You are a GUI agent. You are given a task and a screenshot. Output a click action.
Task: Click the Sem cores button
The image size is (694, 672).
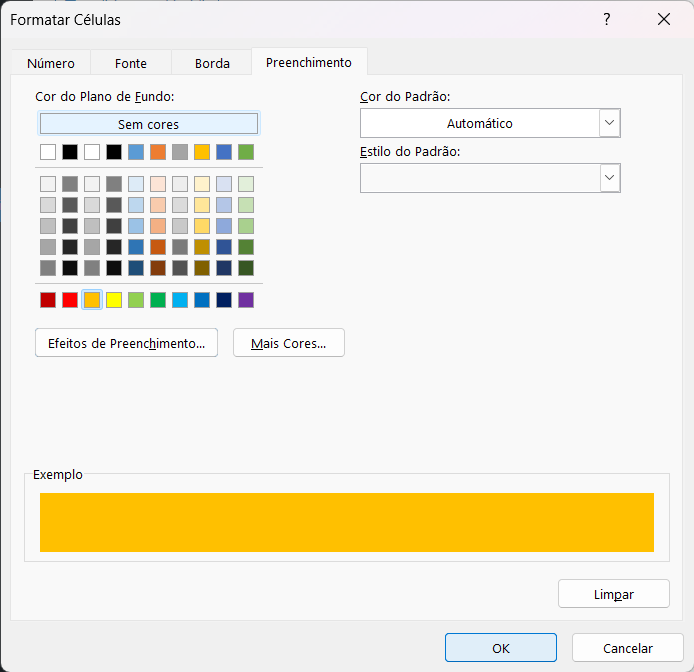(x=149, y=124)
